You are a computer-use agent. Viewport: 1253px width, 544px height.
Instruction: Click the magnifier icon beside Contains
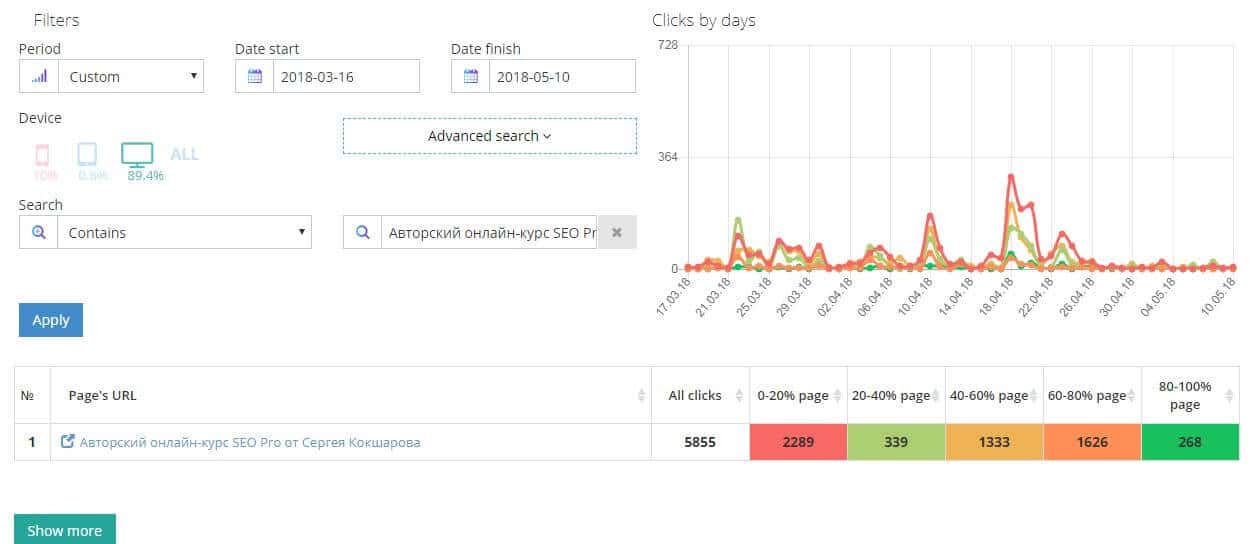38,232
